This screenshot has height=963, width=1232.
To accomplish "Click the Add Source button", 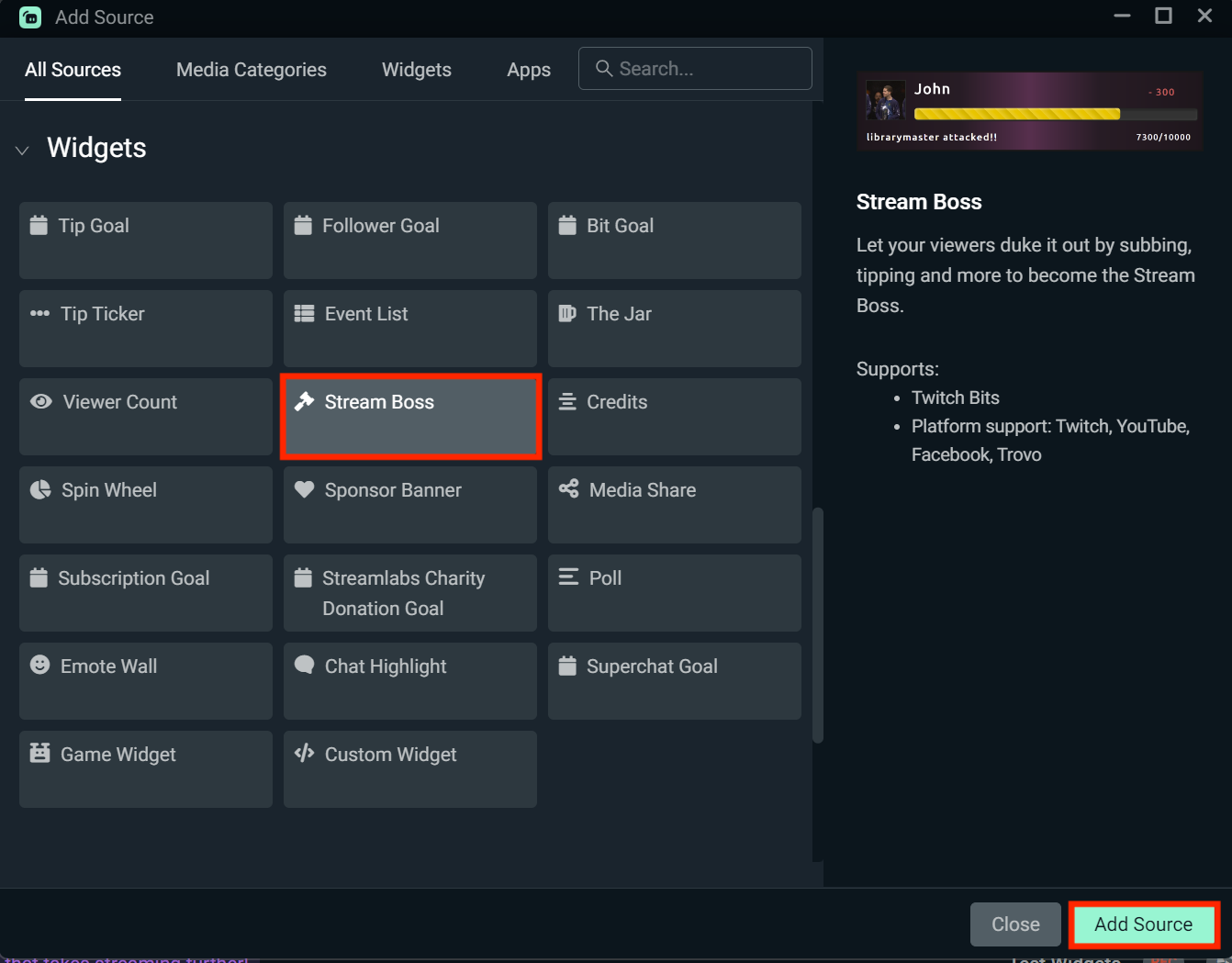I will coord(1143,924).
